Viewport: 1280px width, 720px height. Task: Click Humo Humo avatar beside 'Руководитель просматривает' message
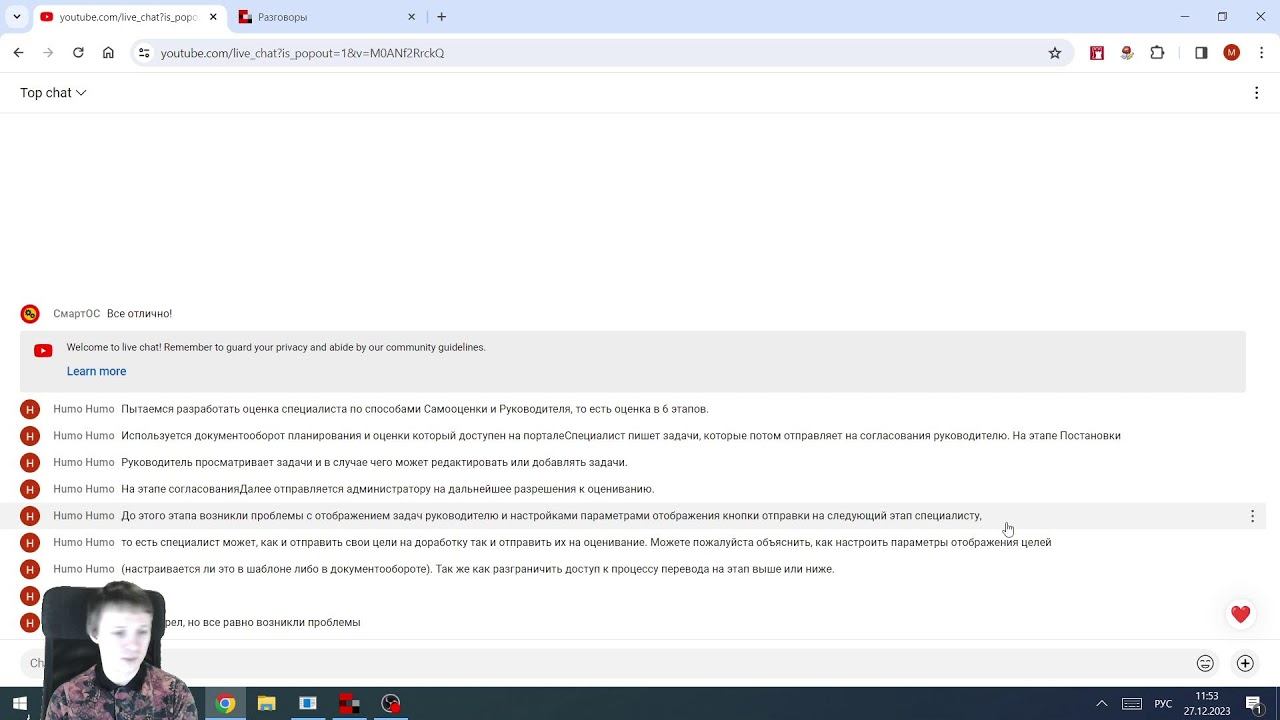tap(30, 463)
